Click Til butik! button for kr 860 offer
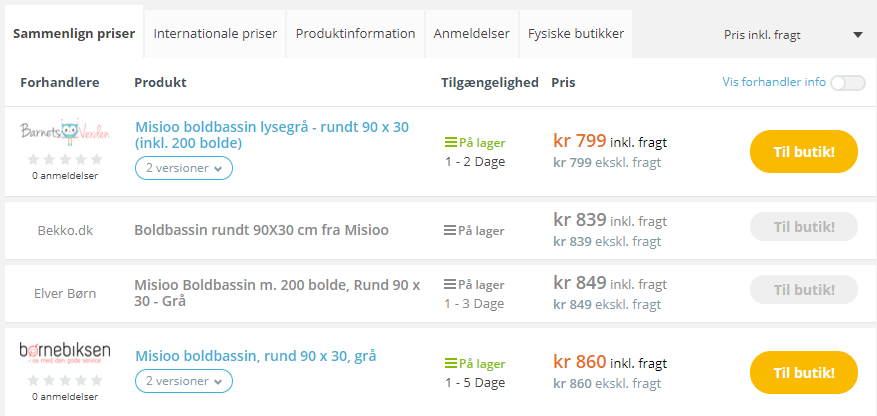 tap(804, 372)
